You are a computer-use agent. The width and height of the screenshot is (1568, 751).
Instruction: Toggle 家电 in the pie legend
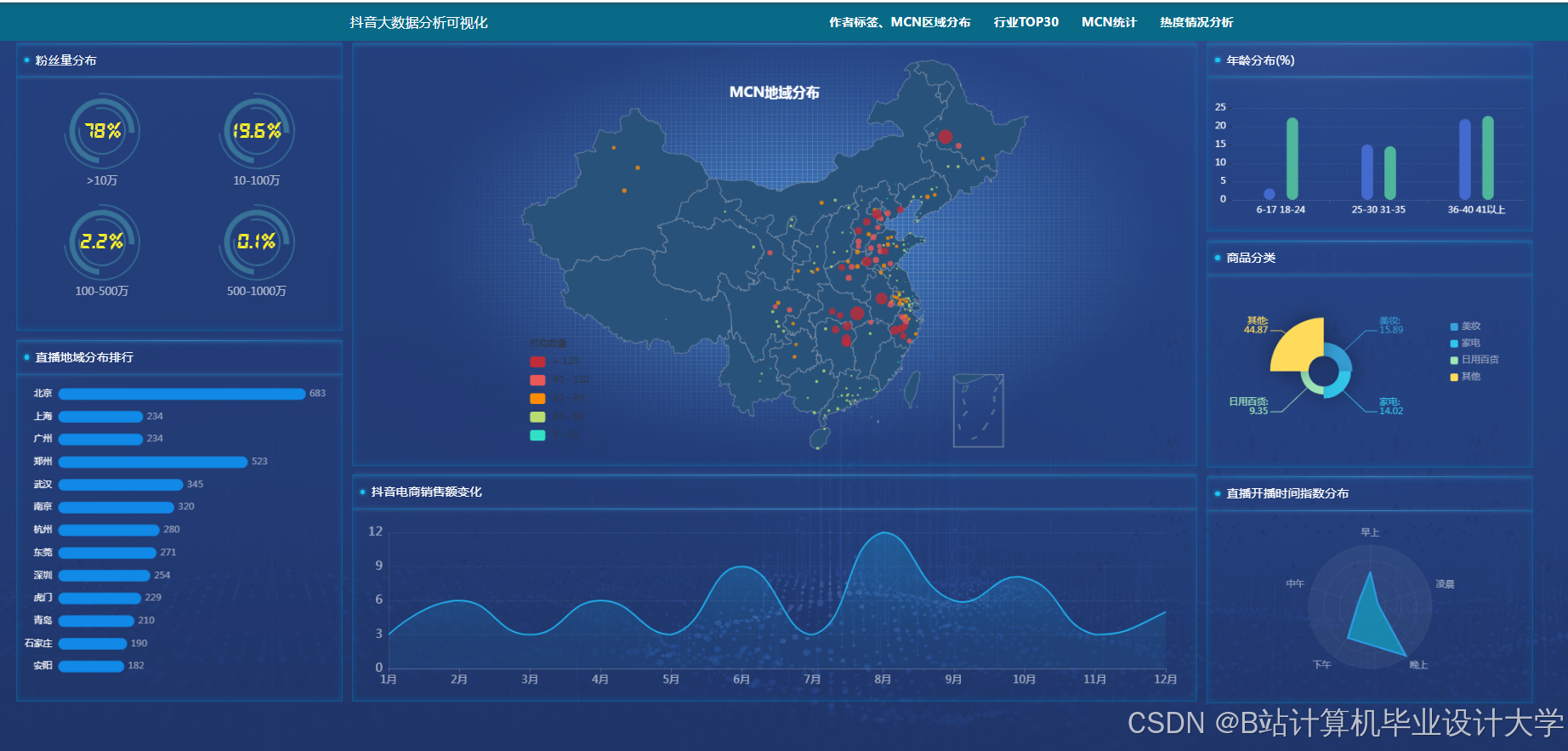pos(1465,344)
